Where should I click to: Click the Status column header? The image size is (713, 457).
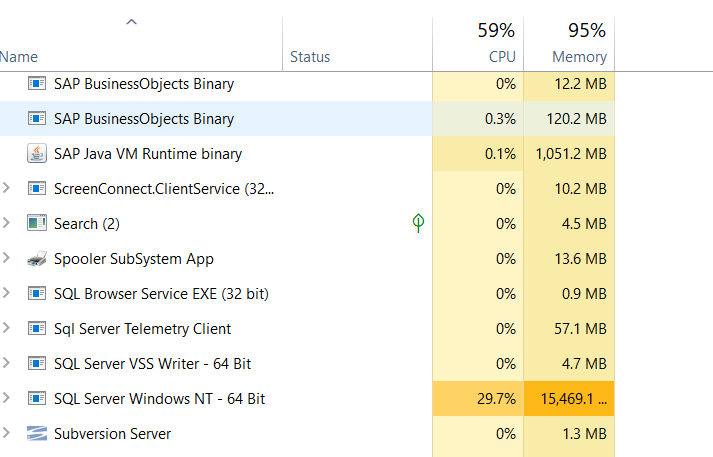pos(310,57)
